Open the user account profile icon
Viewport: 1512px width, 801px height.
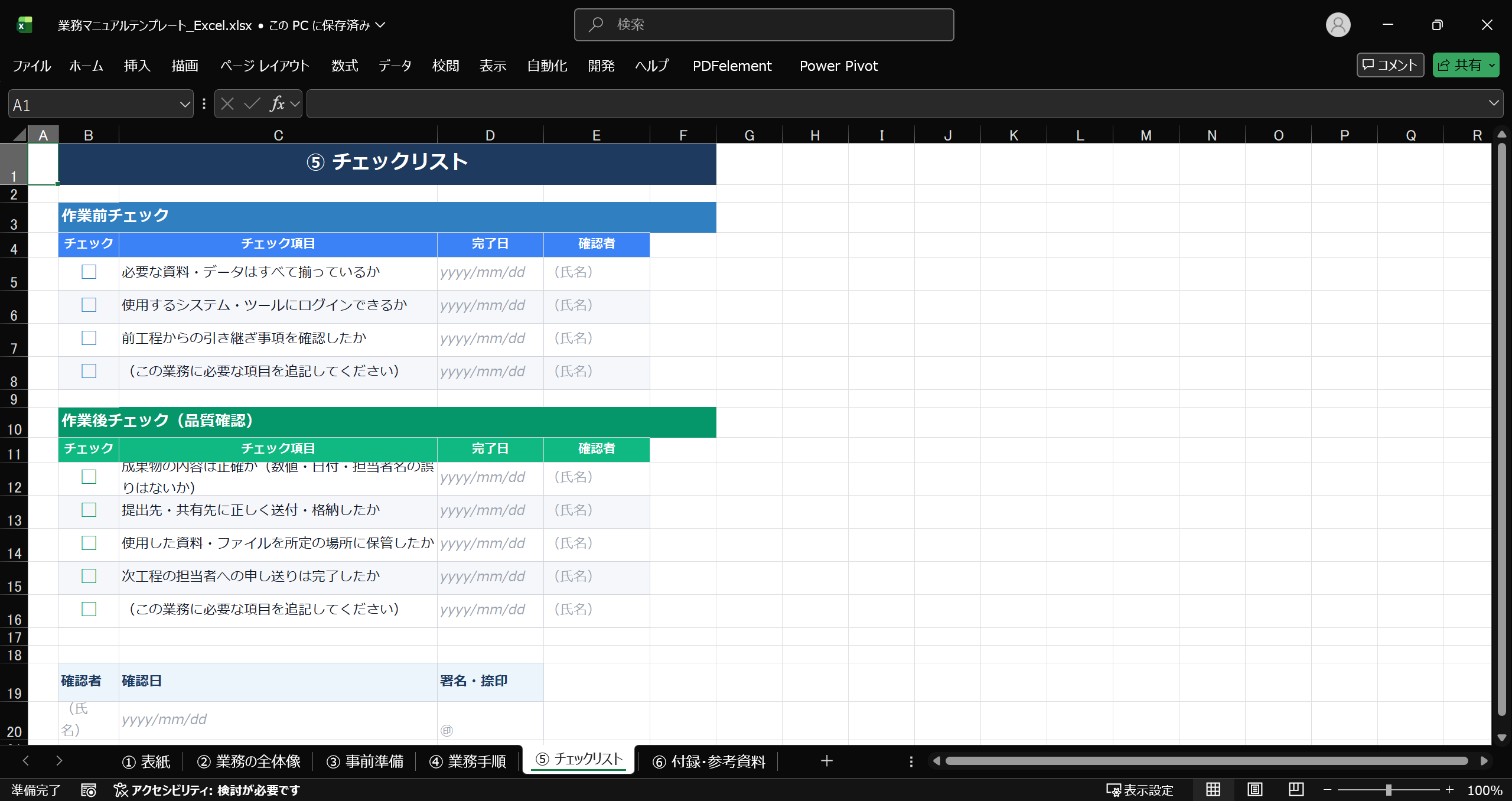point(1338,25)
